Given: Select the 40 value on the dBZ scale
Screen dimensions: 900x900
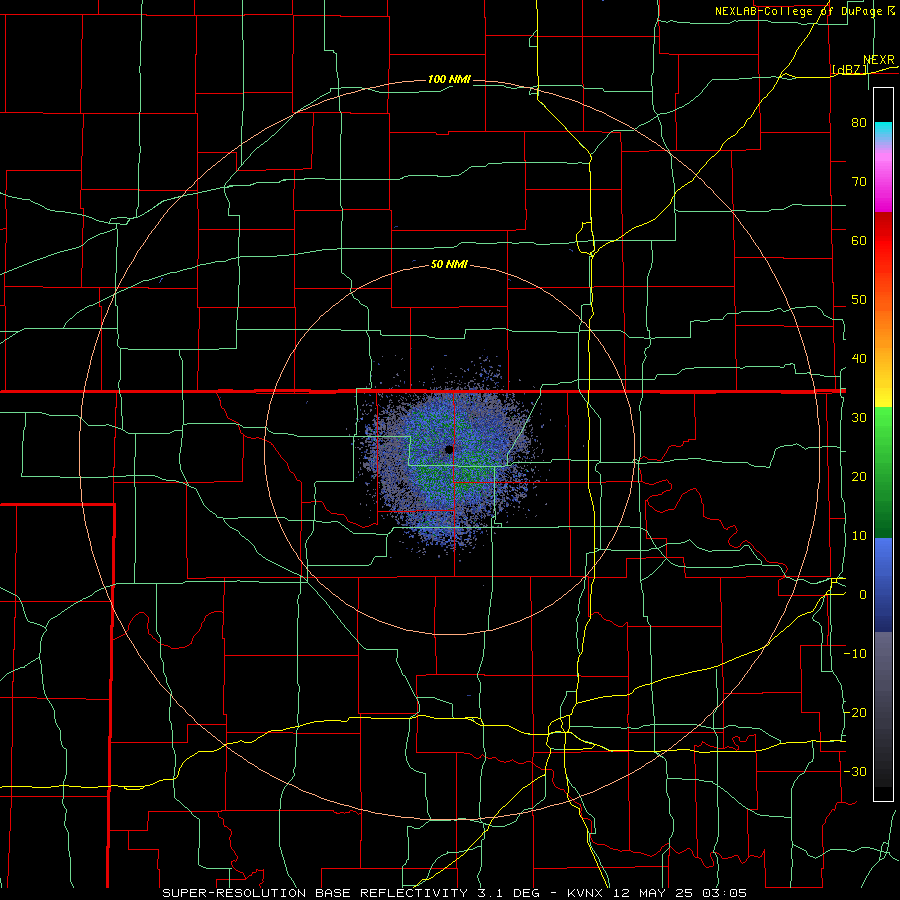Looking at the screenshot, I should [x=859, y=359].
